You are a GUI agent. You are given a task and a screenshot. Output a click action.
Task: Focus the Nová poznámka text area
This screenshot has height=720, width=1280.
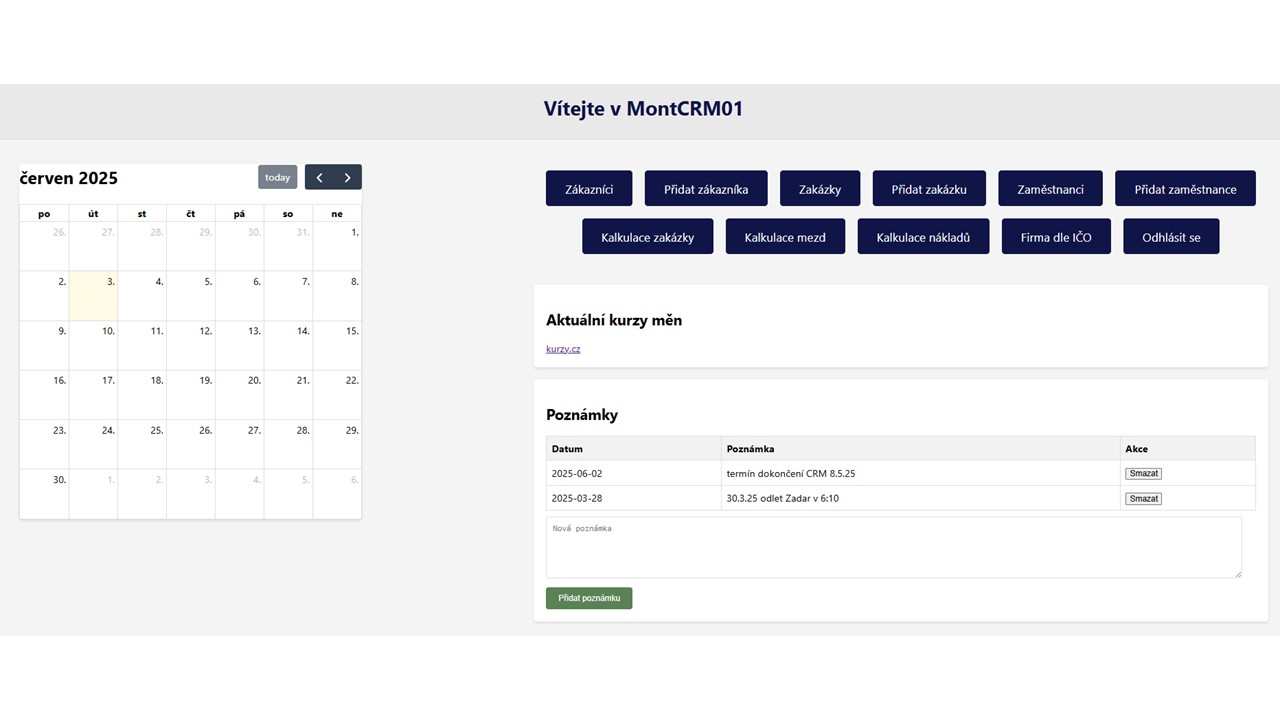pyautogui.click(x=894, y=547)
